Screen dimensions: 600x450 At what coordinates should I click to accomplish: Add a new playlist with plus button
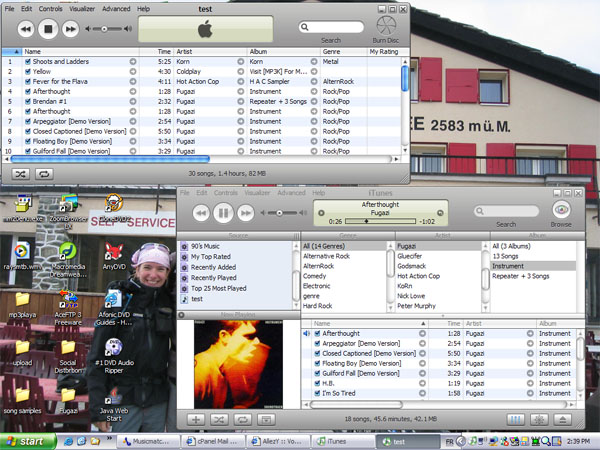(x=196, y=420)
